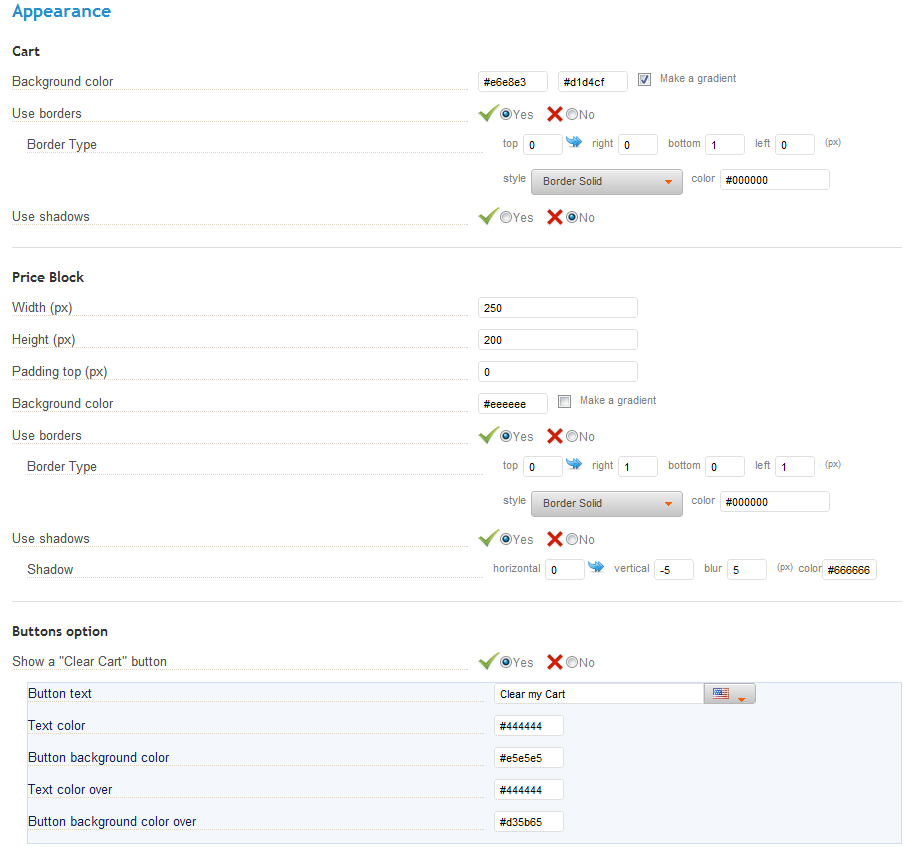Select Yes for Cart Use shadows
The image size is (909, 847).
click(506, 217)
